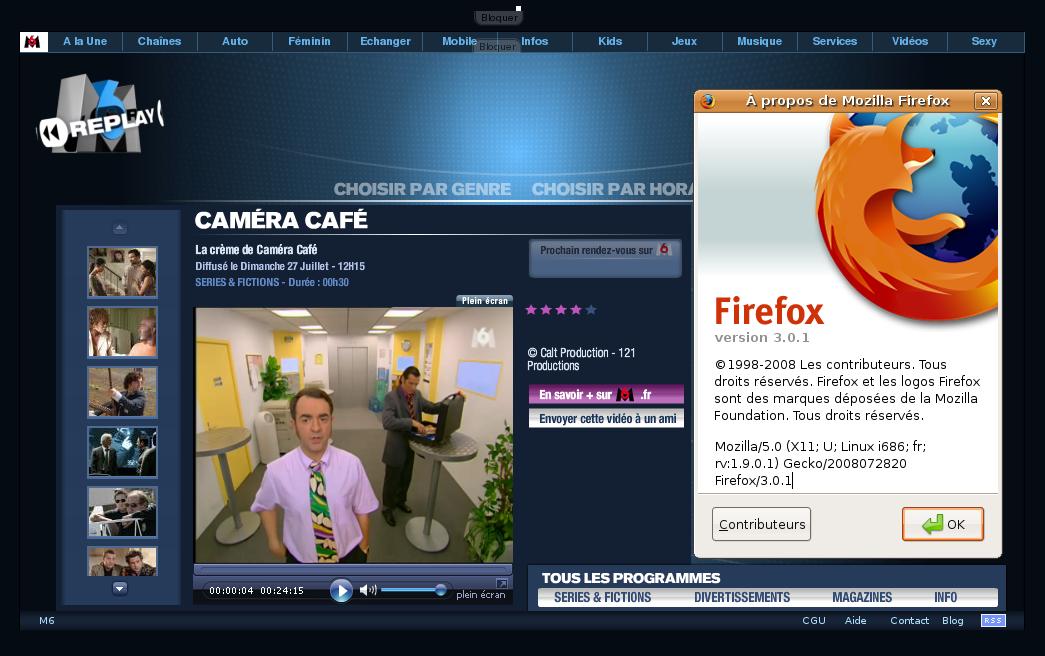This screenshot has height=656, width=1045.
Task: Open the Services menu item
Action: (x=834, y=41)
